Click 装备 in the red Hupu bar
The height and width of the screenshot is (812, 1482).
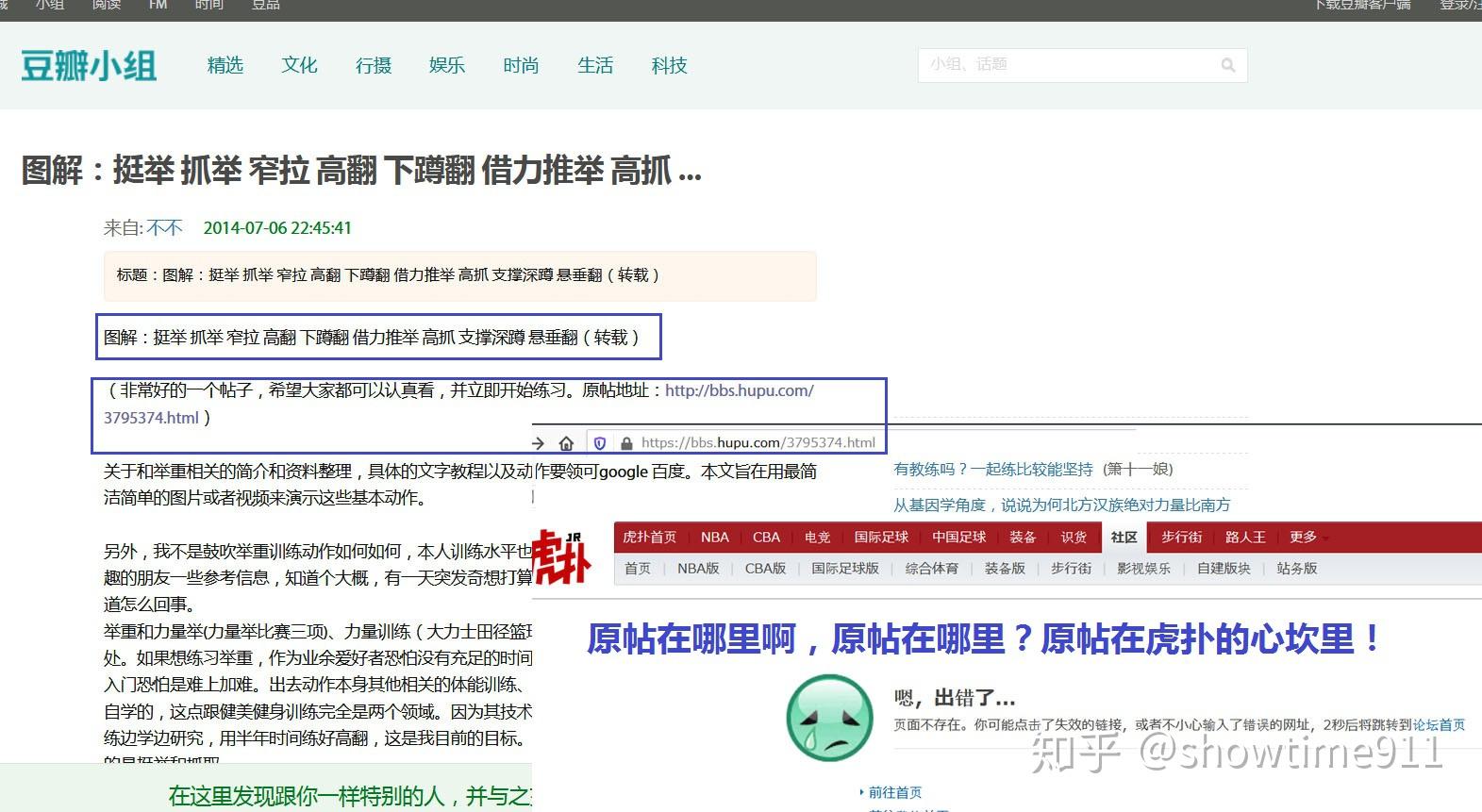[x=1023, y=537]
